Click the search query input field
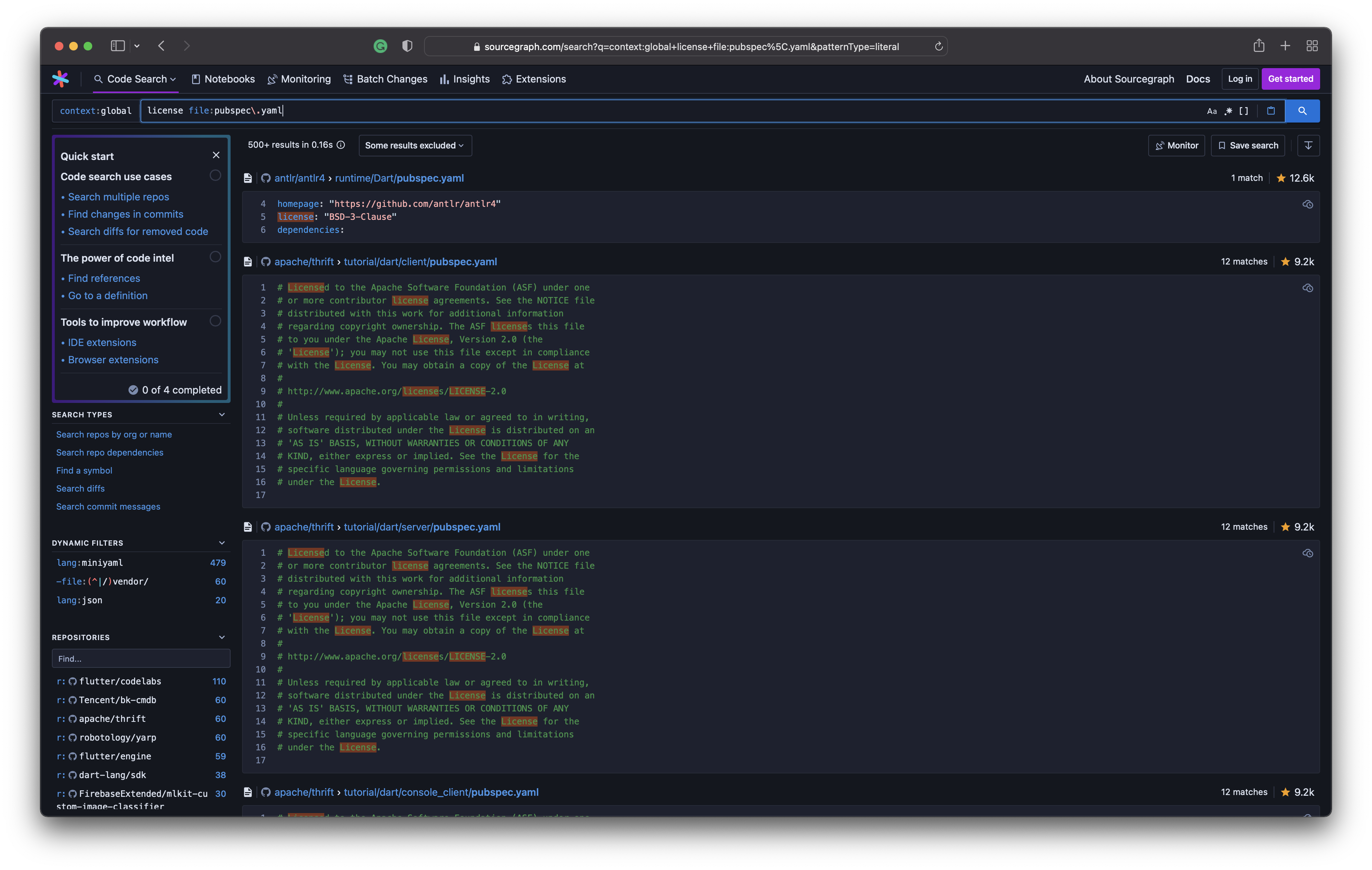Viewport: 1372px width, 870px height. coord(672,111)
